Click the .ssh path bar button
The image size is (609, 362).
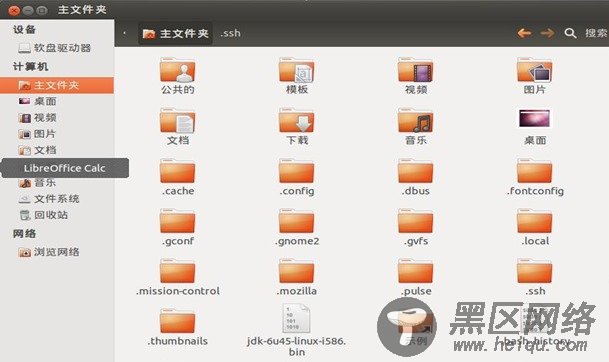pos(230,33)
